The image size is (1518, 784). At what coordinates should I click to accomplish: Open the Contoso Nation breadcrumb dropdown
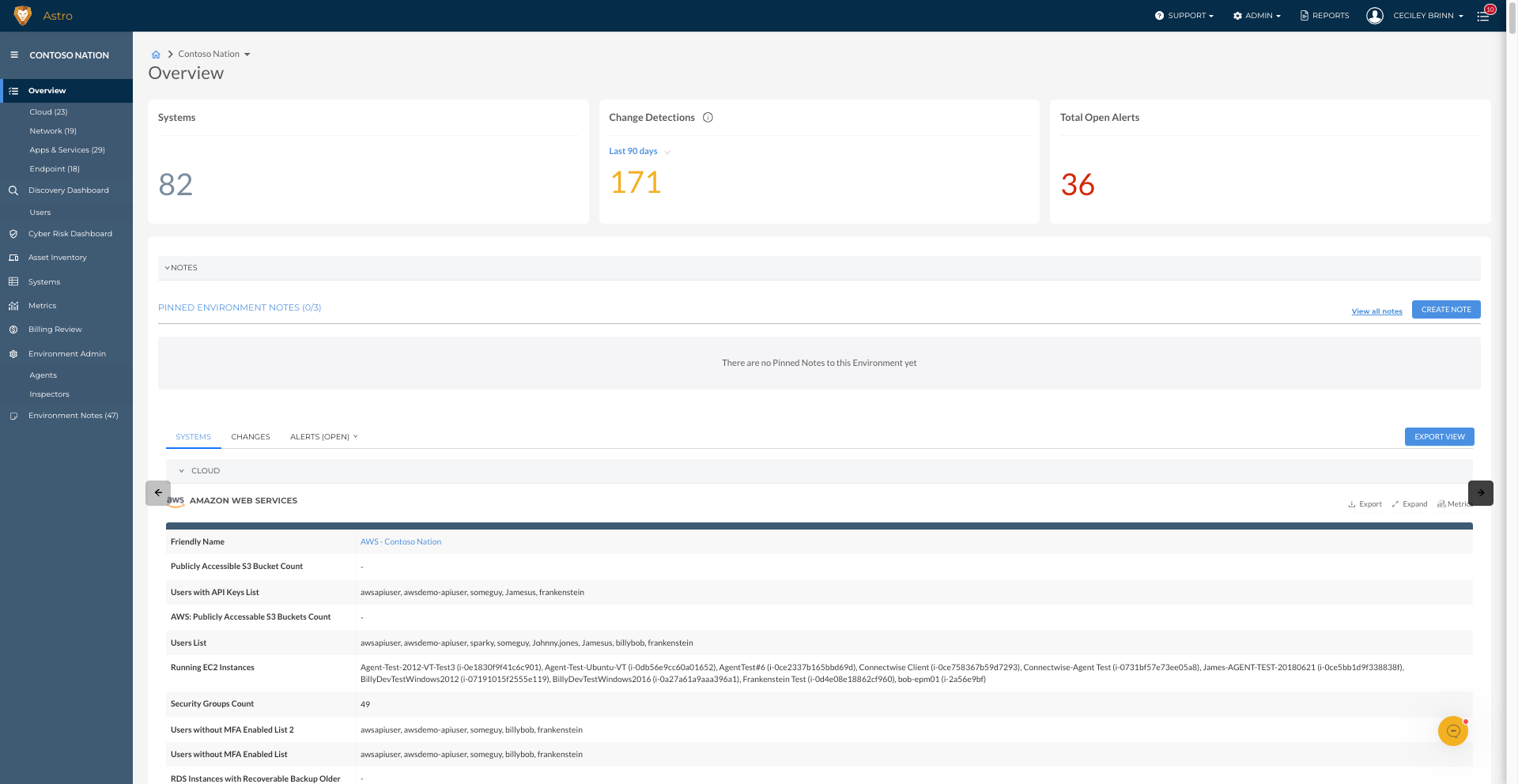pos(214,55)
